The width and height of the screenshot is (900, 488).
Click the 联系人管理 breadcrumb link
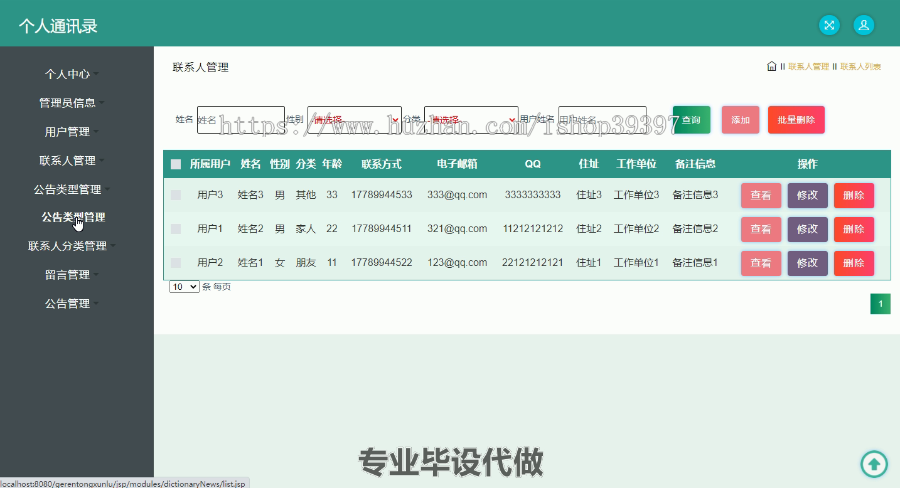[808, 67]
